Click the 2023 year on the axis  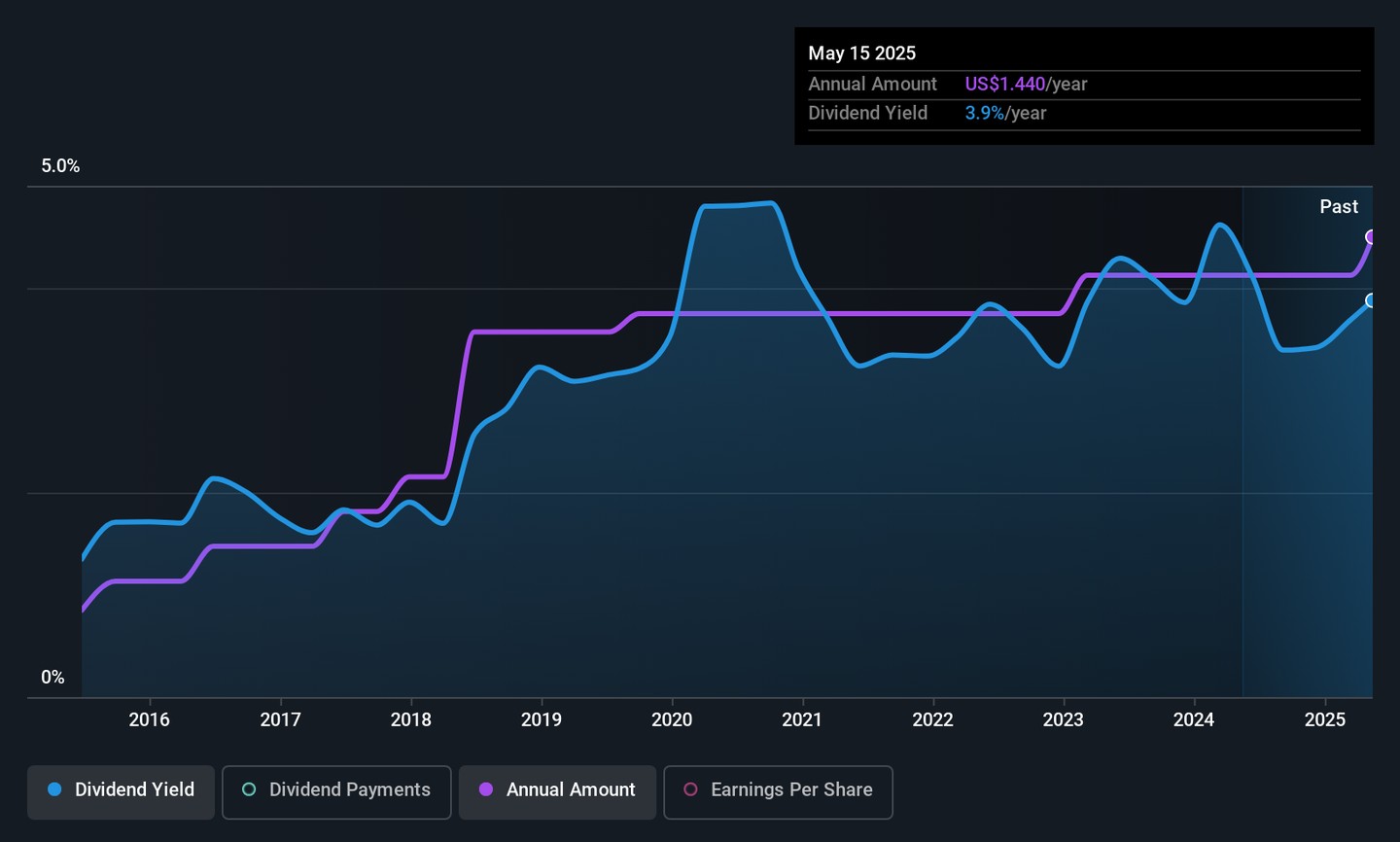1063,719
